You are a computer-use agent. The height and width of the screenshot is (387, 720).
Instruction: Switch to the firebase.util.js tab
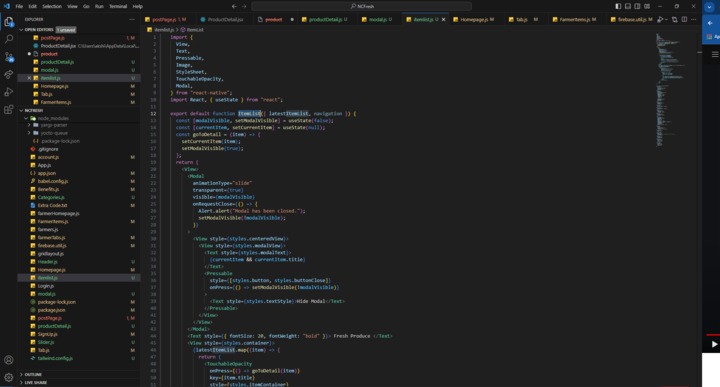(631, 20)
